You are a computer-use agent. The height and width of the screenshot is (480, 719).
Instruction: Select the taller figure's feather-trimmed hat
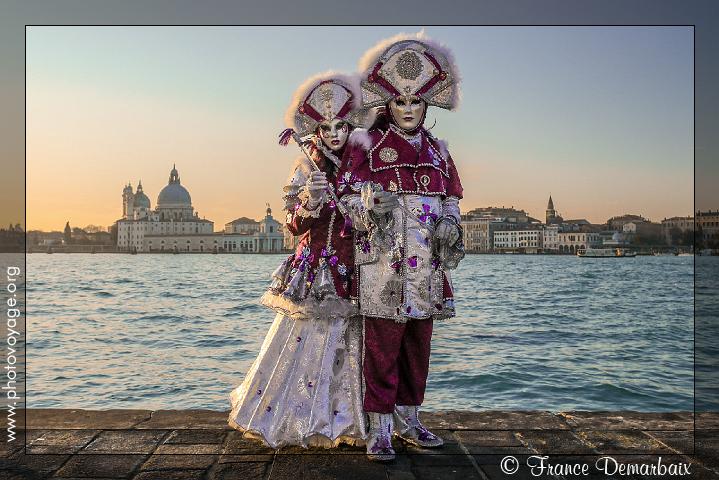[409, 69]
